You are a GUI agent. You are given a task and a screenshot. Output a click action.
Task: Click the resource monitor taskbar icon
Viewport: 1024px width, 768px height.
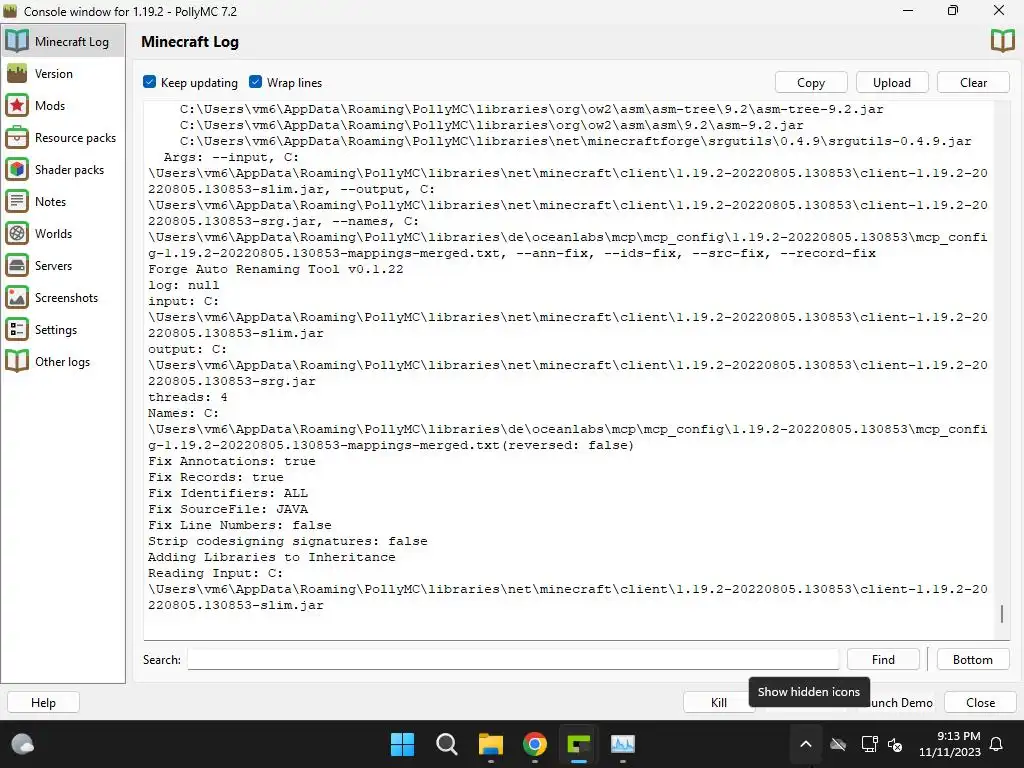(x=622, y=744)
